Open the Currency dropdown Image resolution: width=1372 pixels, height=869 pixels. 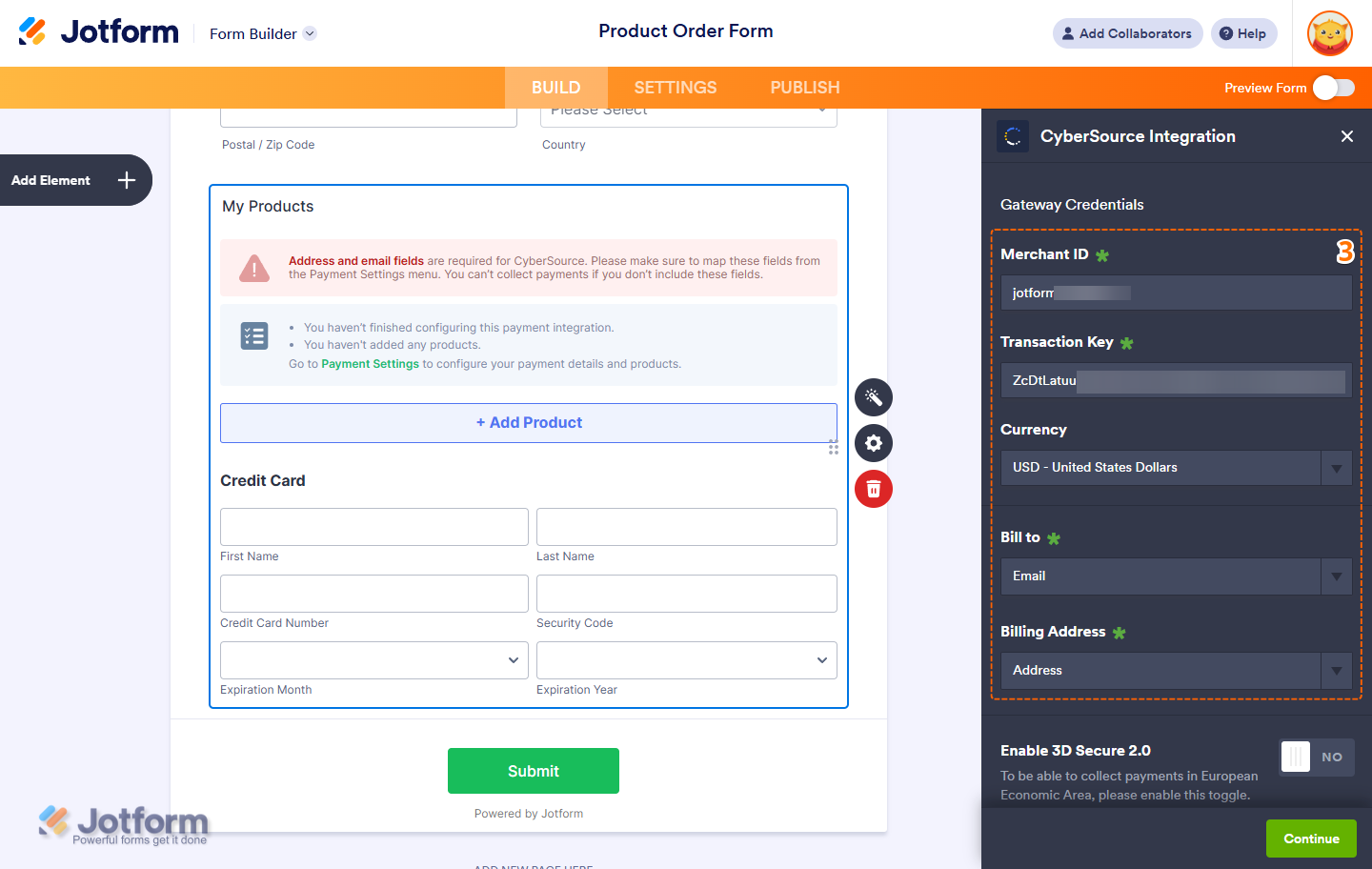pos(1176,468)
